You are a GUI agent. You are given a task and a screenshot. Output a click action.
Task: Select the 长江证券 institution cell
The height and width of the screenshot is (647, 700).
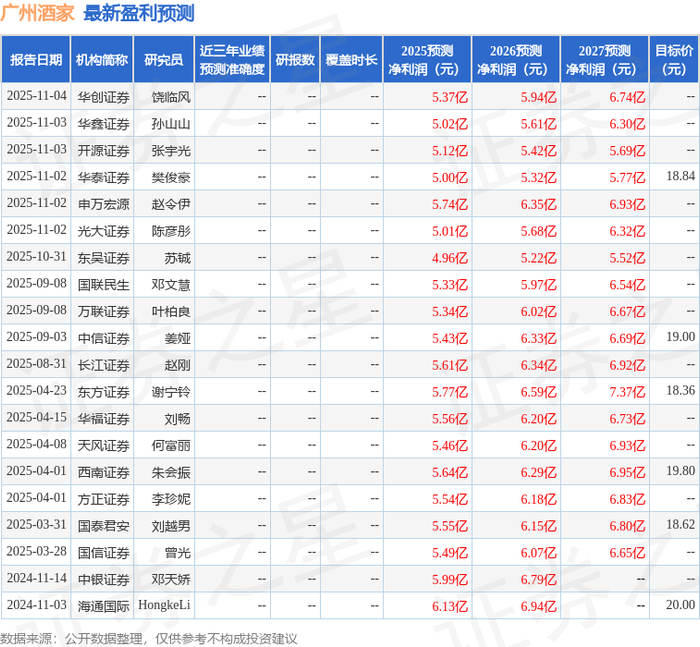tap(104, 365)
